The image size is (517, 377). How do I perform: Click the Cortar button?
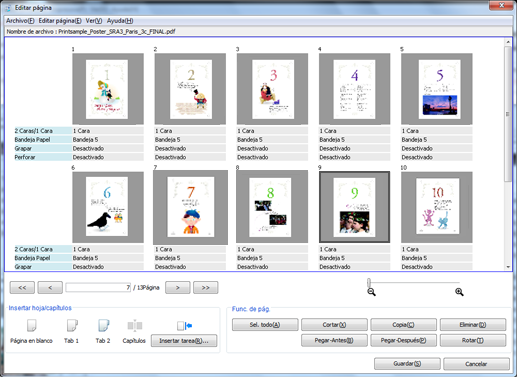pyautogui.click(x=334, y=325)
